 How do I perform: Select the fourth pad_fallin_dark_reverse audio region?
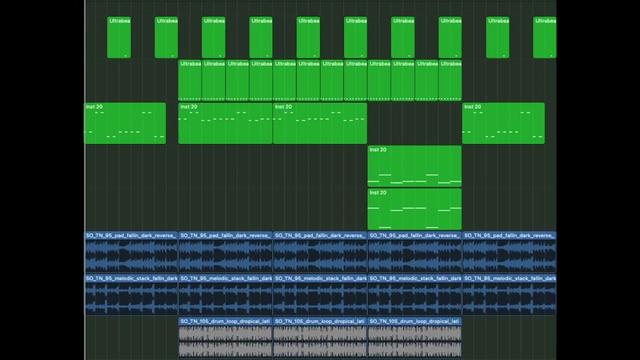coord(415,252)
